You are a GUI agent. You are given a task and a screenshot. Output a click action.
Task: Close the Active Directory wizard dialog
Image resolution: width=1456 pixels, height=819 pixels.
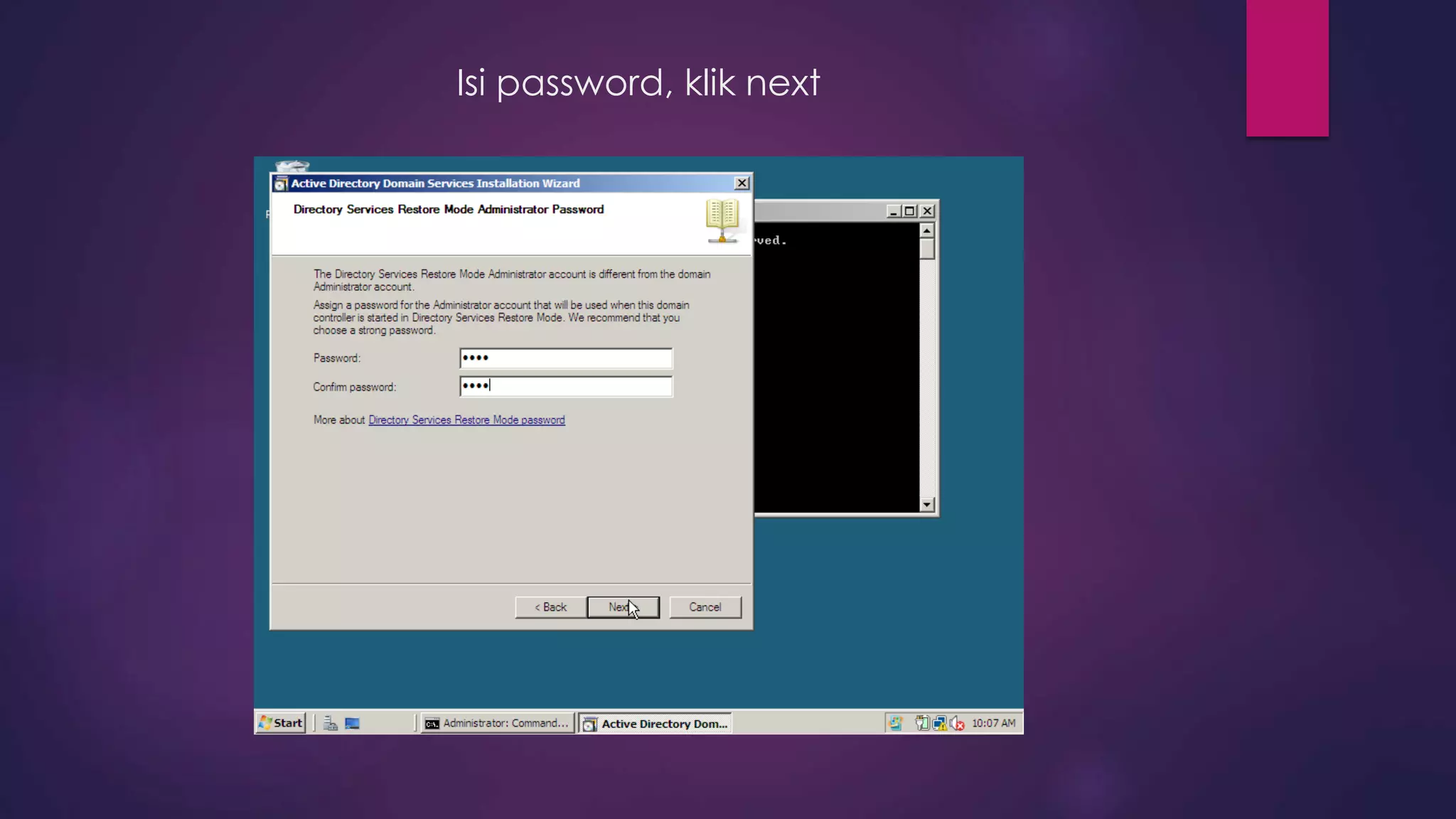click(x=742, y=183)
